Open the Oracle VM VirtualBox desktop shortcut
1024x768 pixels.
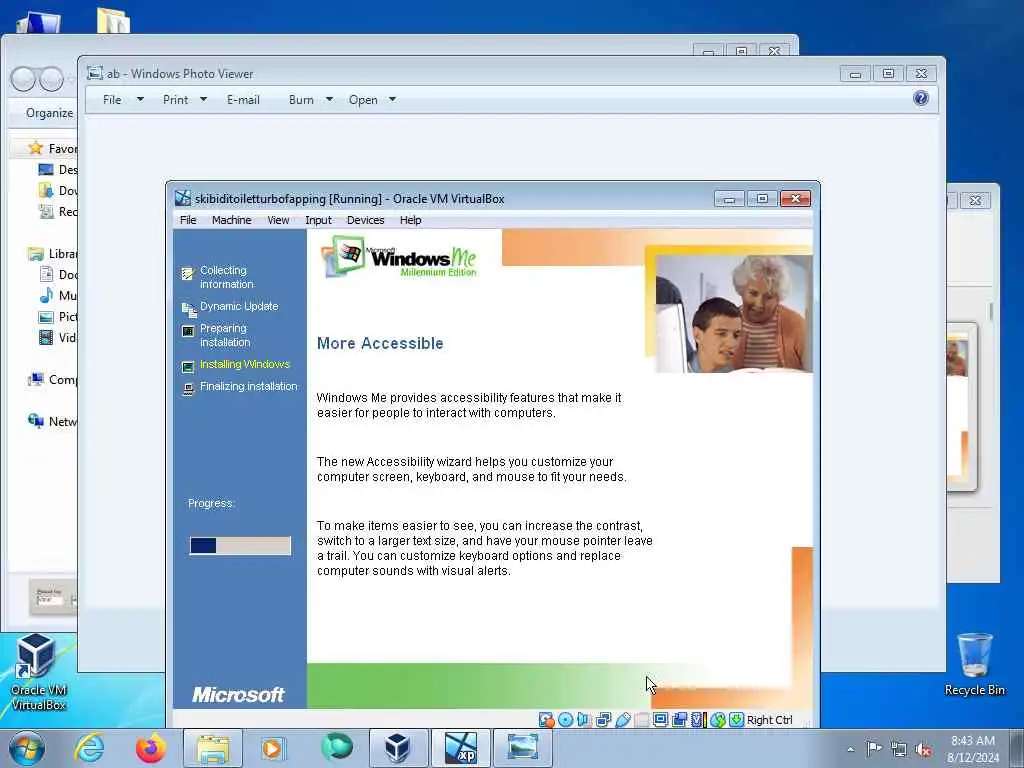(x=38, y=673)
